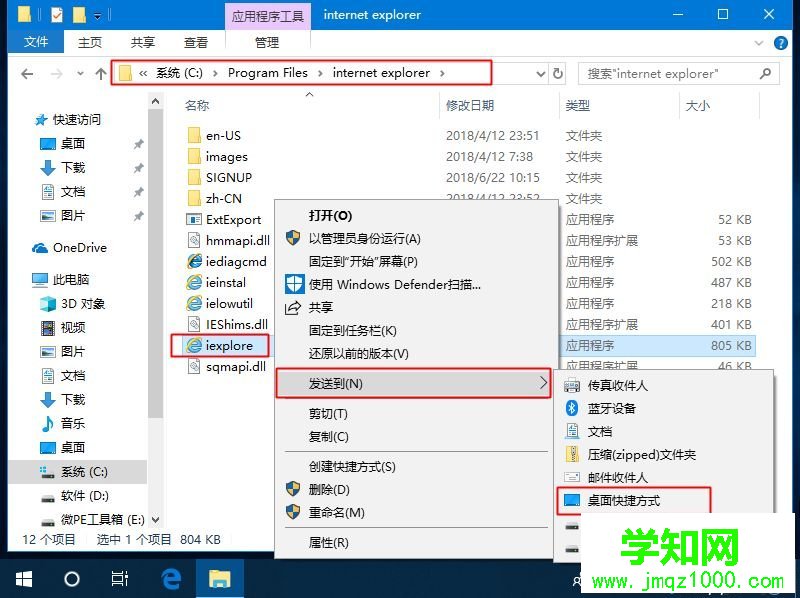Screen dimensions: 800x598
Task: Go up one level with the up arrow
Action: click(100, 73)
